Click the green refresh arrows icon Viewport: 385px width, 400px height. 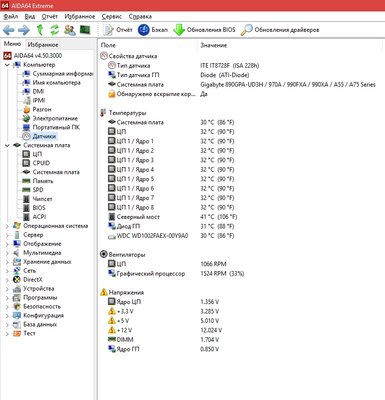pos(54,30)
